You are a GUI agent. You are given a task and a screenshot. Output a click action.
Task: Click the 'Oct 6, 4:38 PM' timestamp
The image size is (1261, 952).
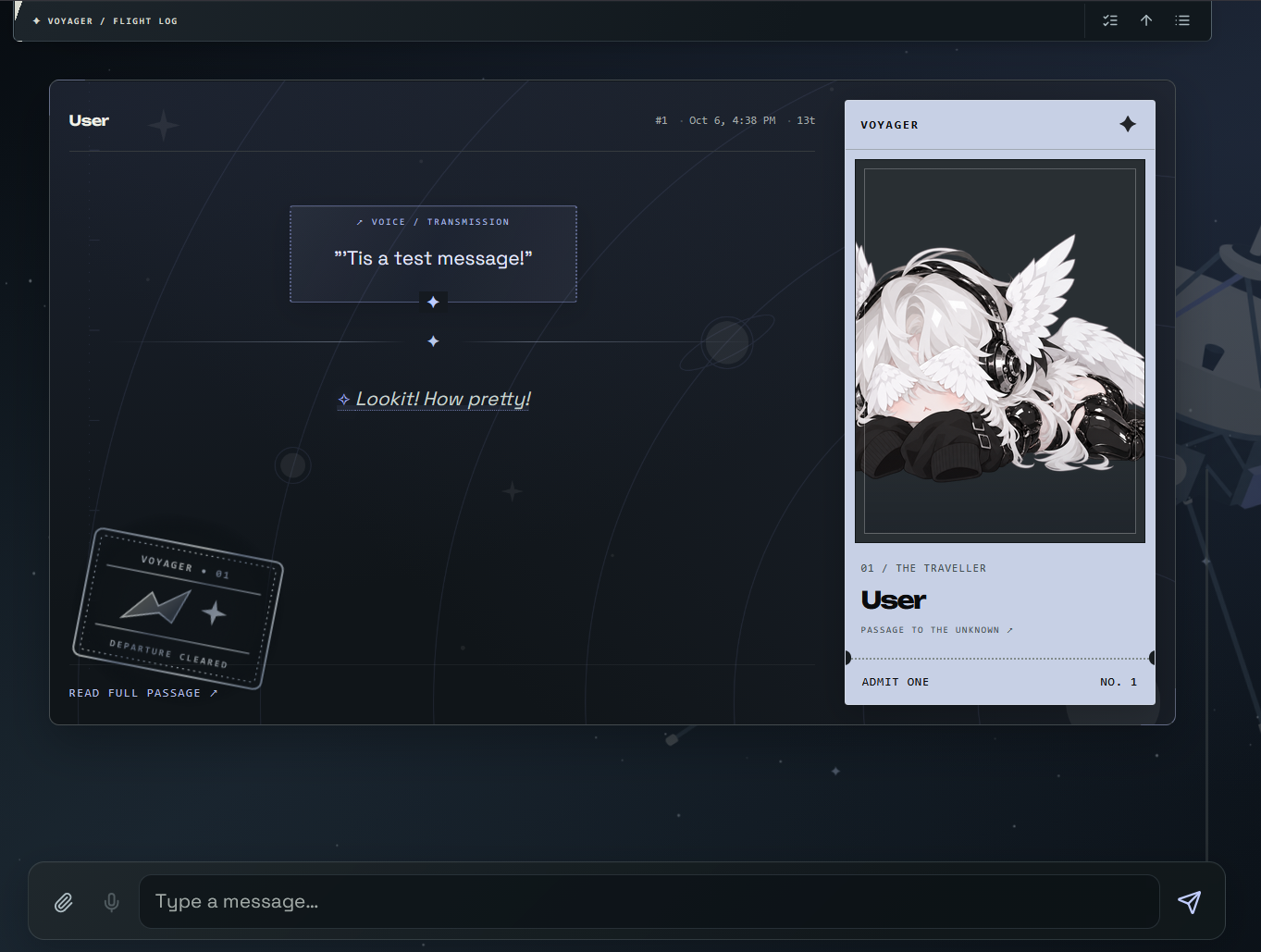tap(732, 120)
